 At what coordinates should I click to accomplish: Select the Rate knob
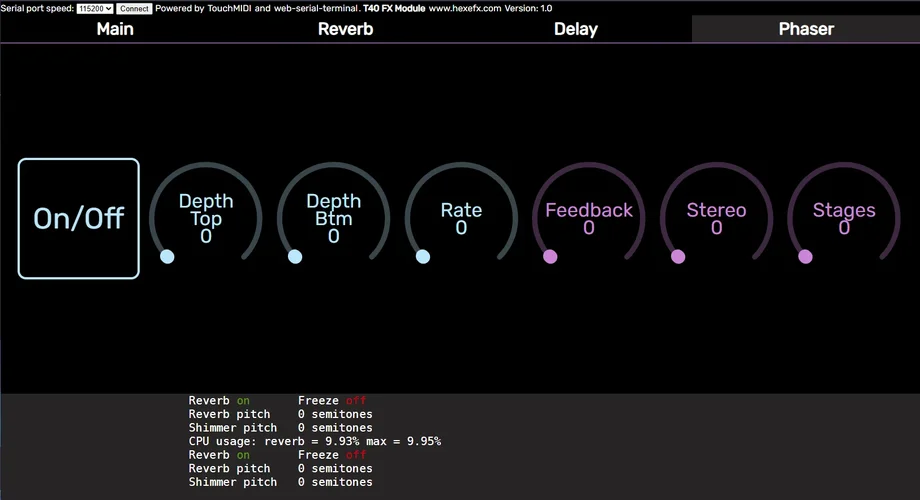[461, 218]
